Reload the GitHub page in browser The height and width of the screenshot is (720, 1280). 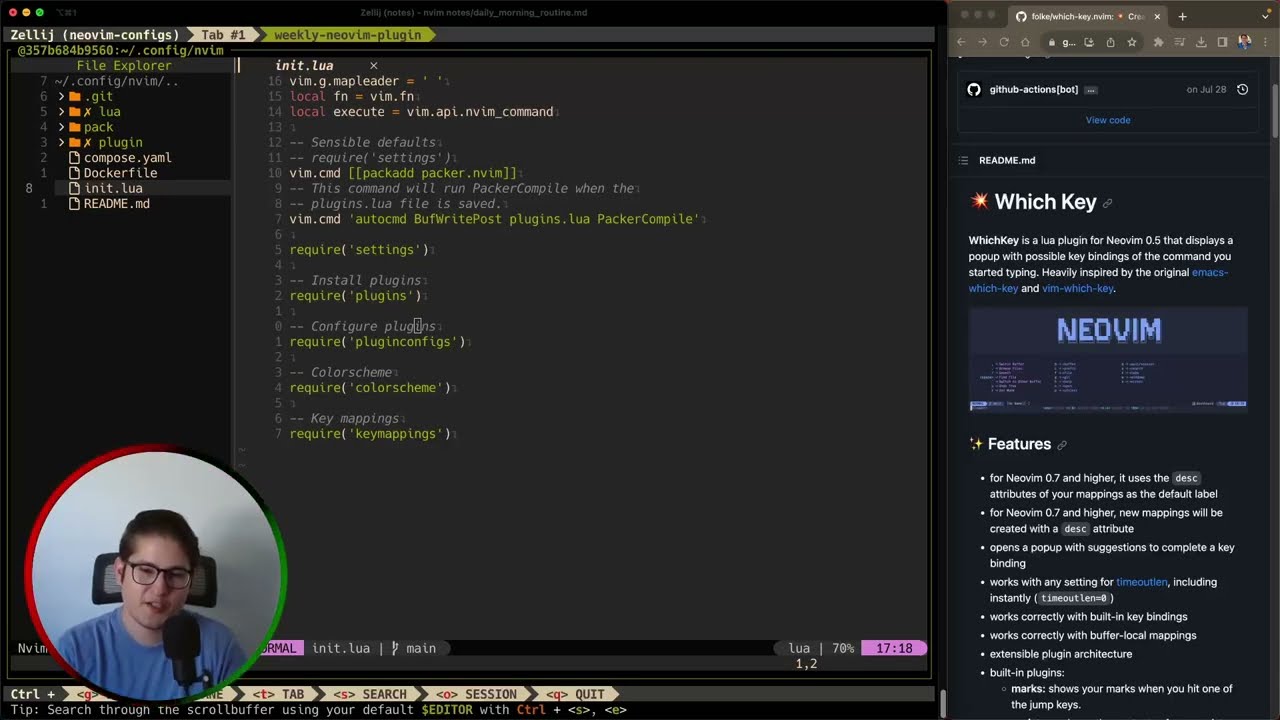[x=1004, y=42]
